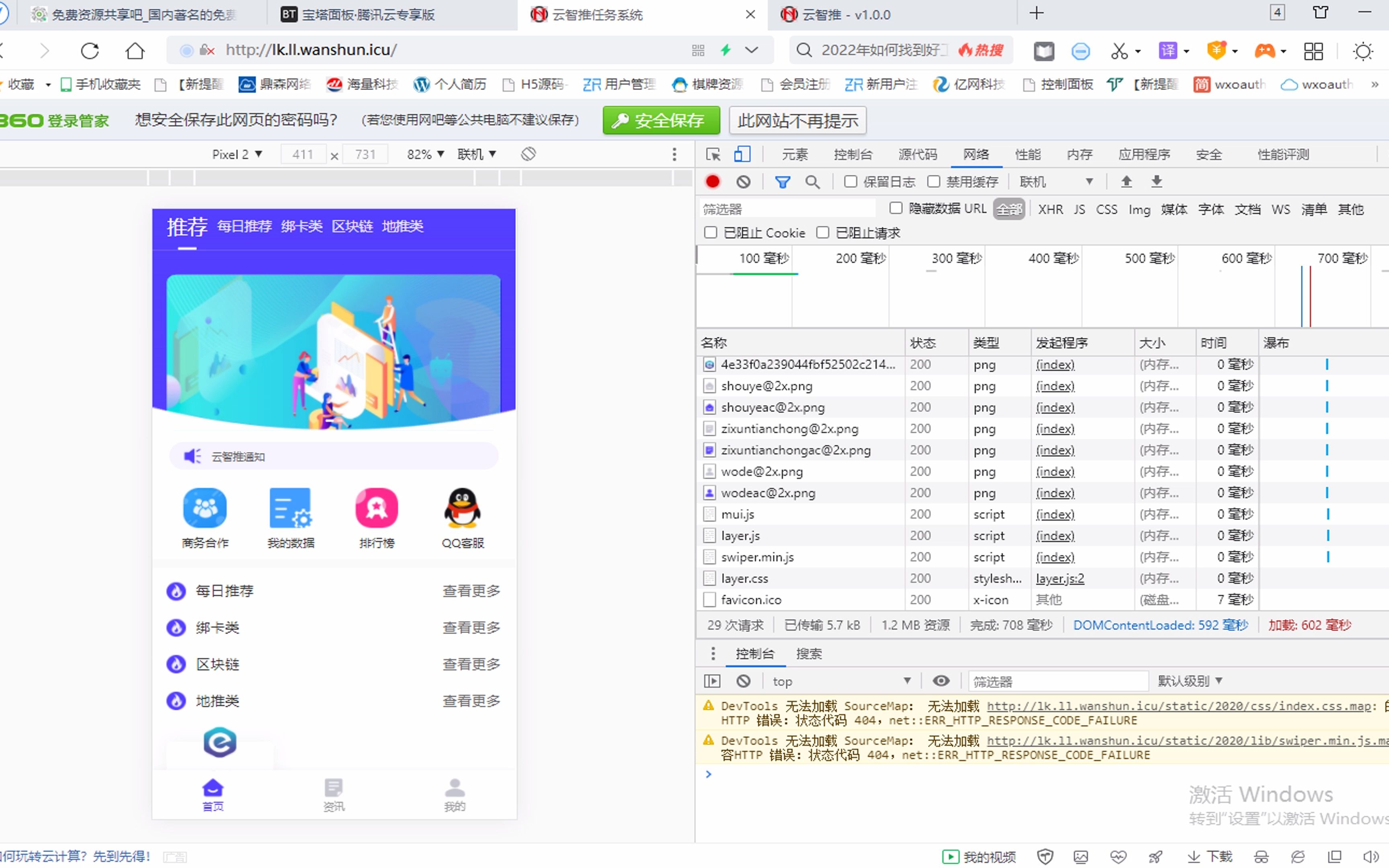Click 安全保存 password button
The image size is (1389, 868).
pos(661,121)
